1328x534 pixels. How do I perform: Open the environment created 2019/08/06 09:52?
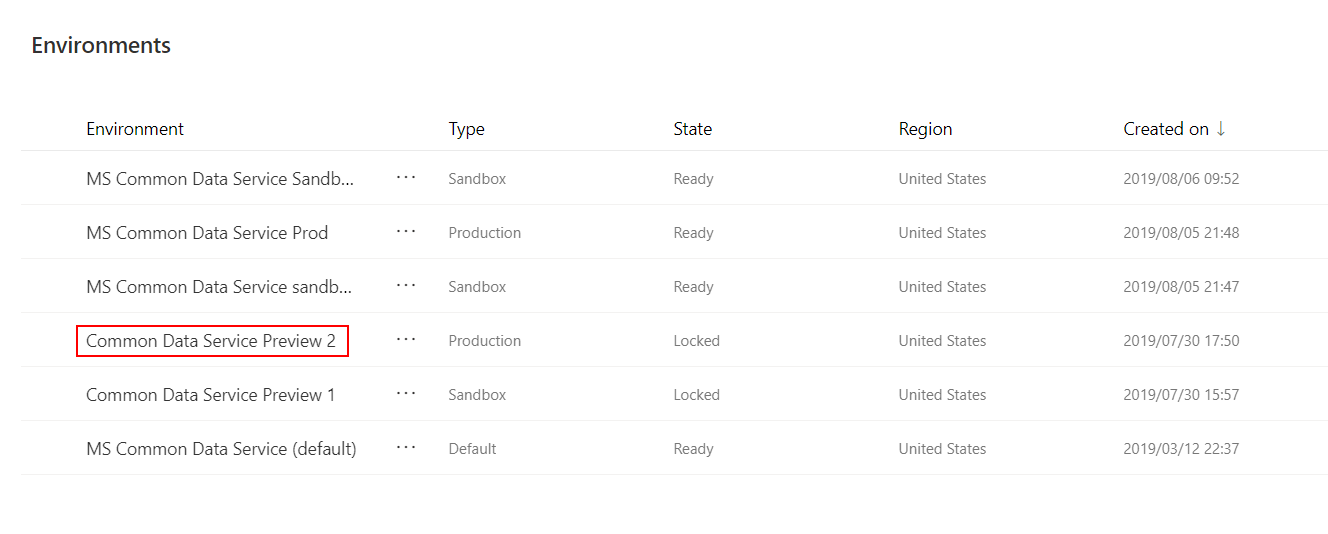(x=220, y=179)
